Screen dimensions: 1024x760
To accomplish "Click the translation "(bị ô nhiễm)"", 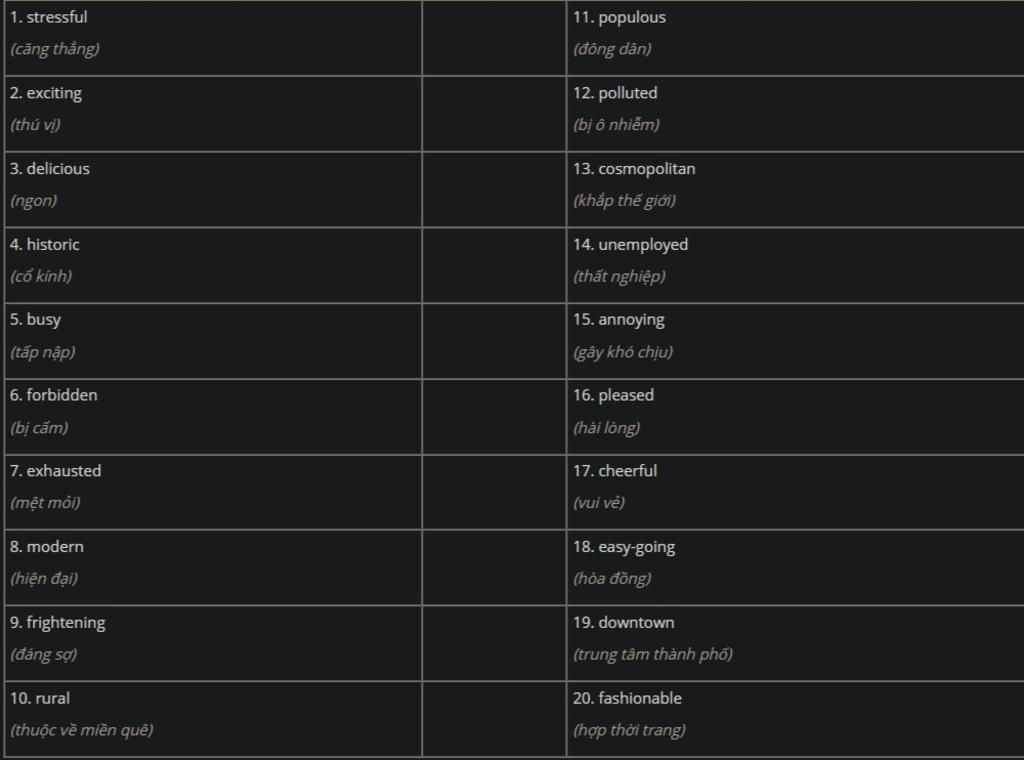I will pyautogui.click(x=616, y=125).
